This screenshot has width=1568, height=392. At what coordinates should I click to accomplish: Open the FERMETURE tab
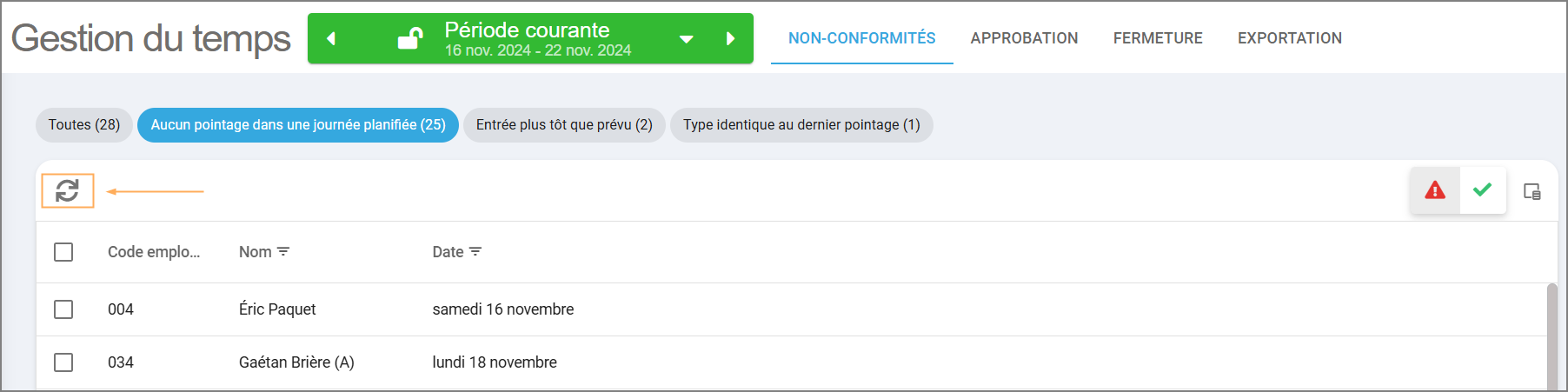pyautogui.click(x=1158, y=38)
